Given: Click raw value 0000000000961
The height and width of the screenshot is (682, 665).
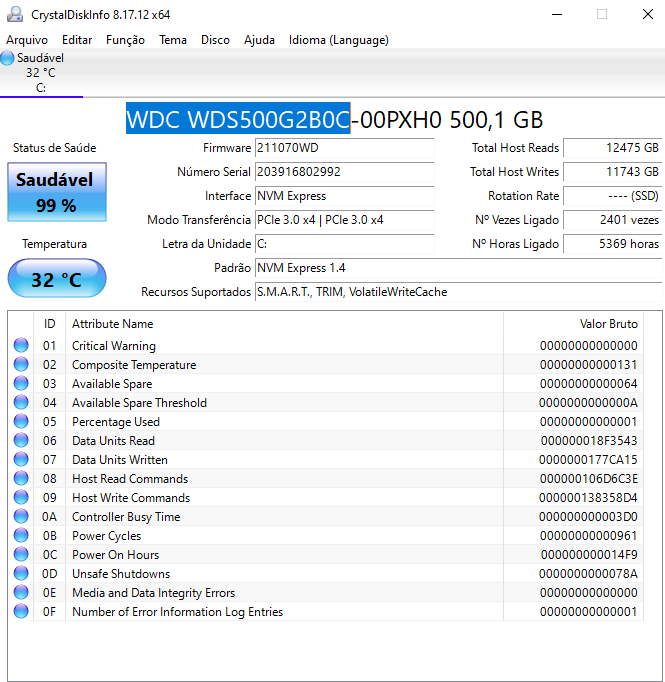Looking at the screenshot, I should [589, 536].
